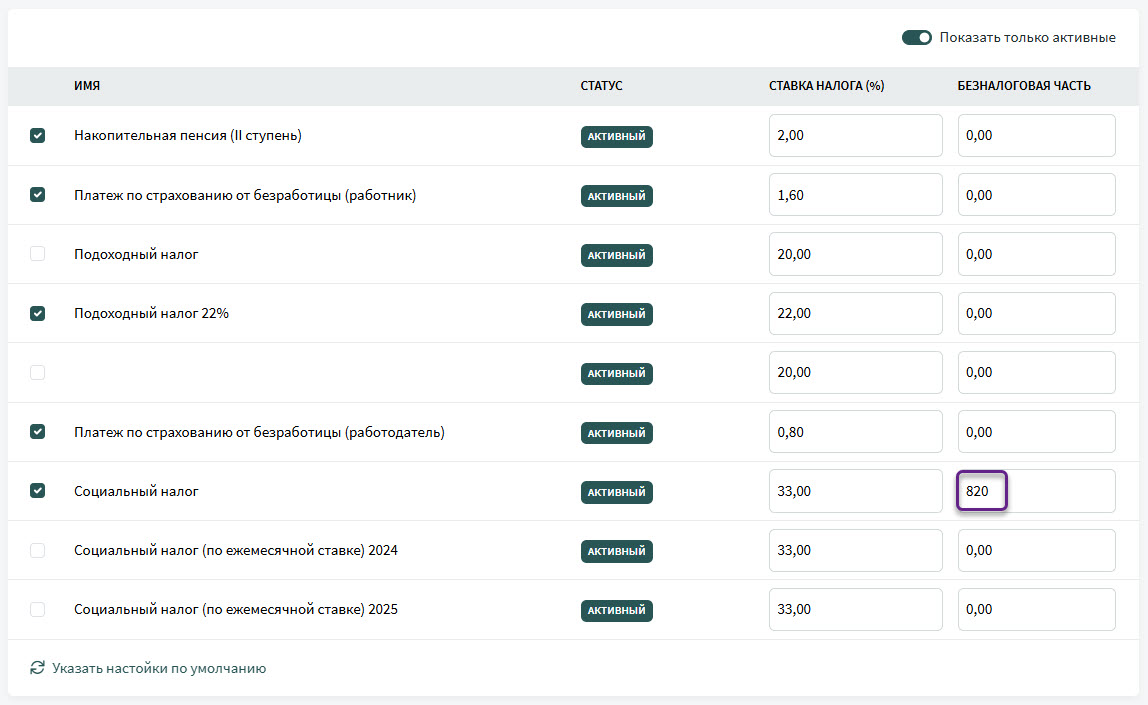Tick the checkbox of the unnamed tax row
The image size is (1148, 705).
38,372
